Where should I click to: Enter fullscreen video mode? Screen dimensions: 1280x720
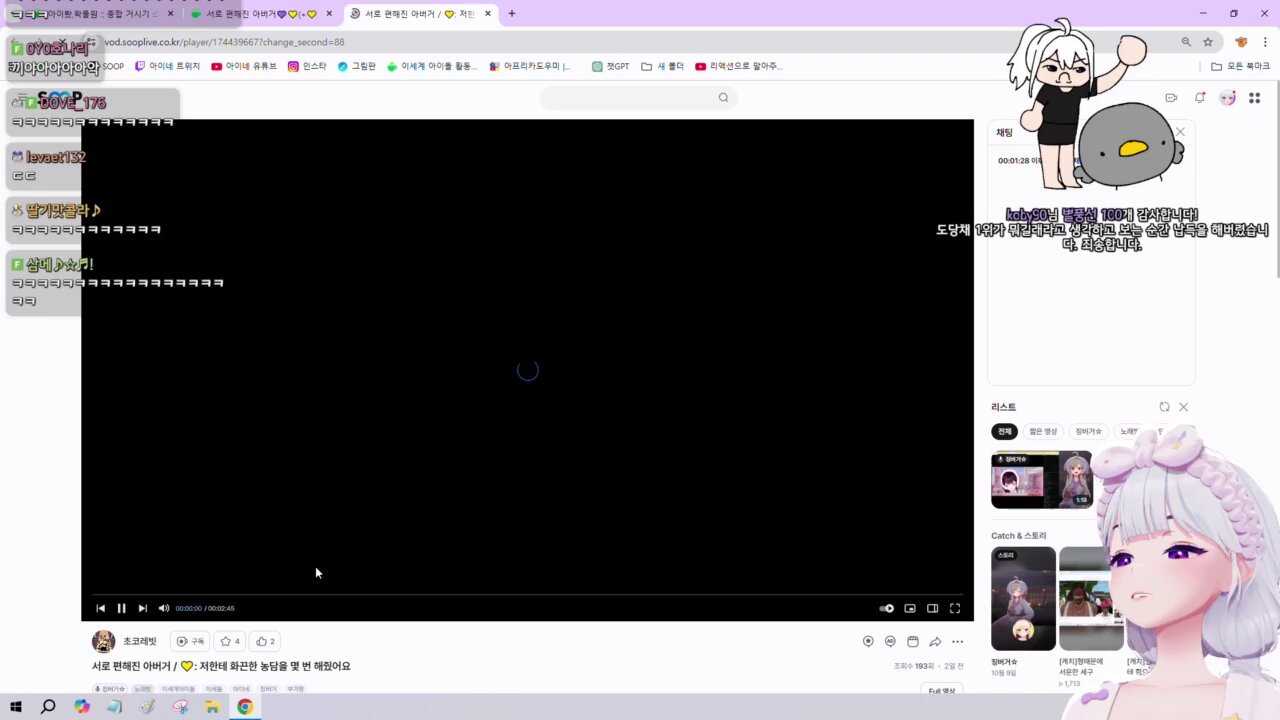tap(955, 608)
